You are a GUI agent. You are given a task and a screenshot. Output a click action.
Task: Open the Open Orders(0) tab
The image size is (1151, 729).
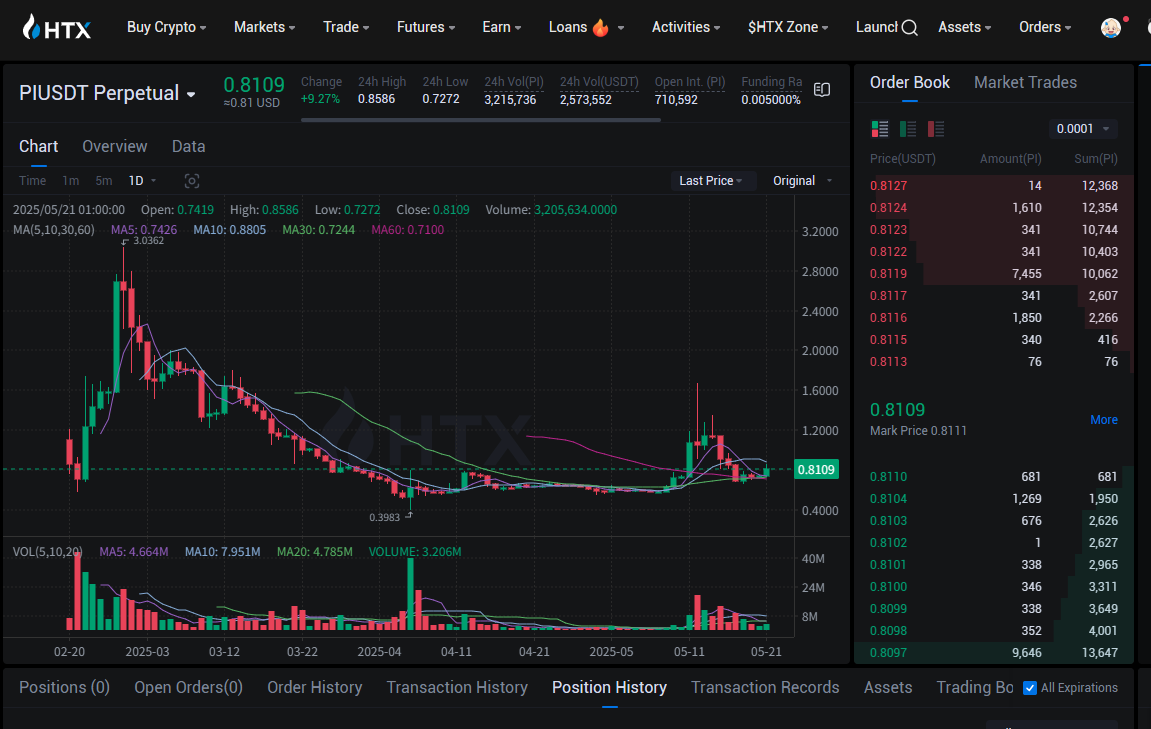coord(188,687)
